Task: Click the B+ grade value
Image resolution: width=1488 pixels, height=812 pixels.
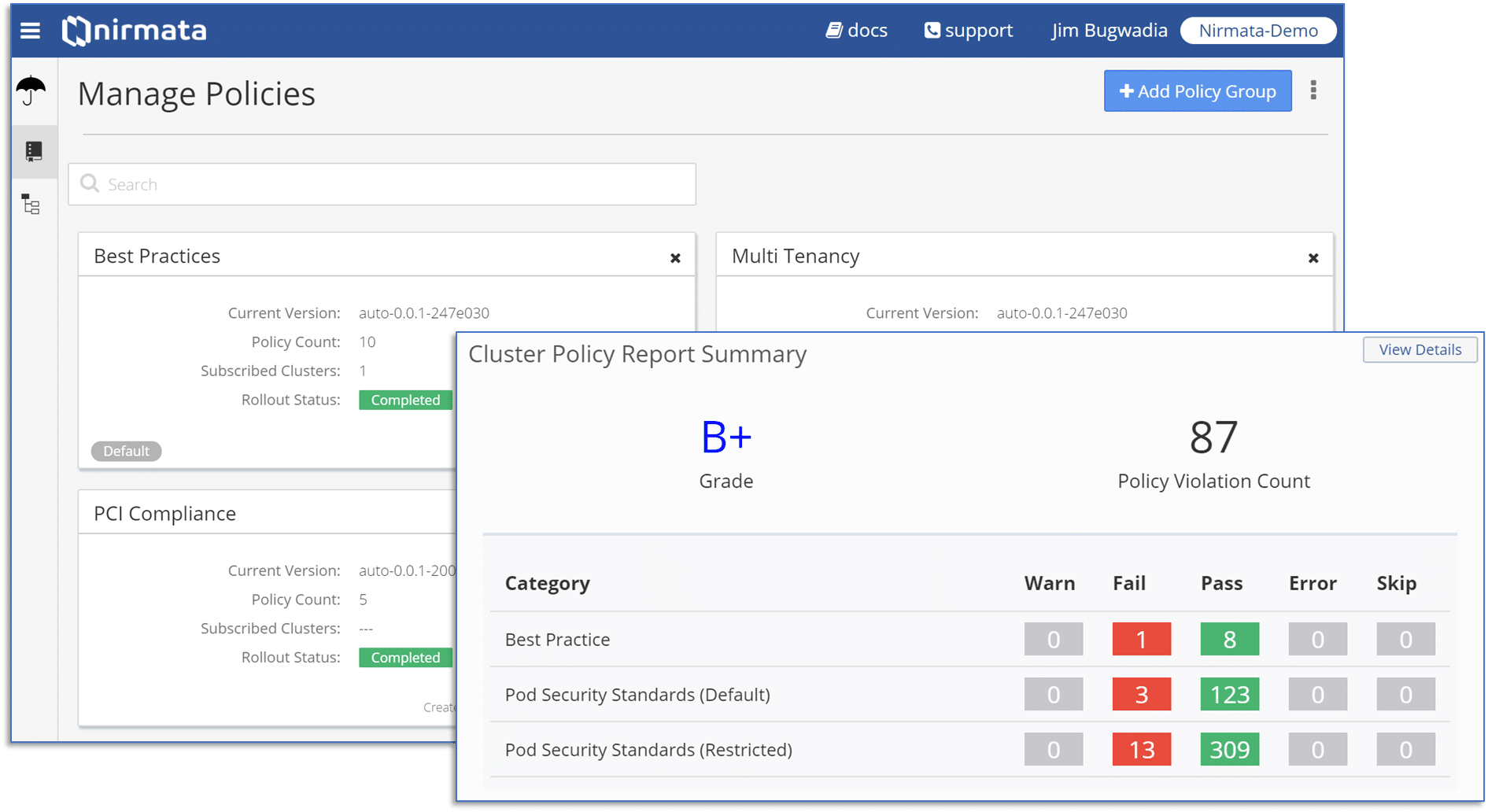Action: coord(726,437)
